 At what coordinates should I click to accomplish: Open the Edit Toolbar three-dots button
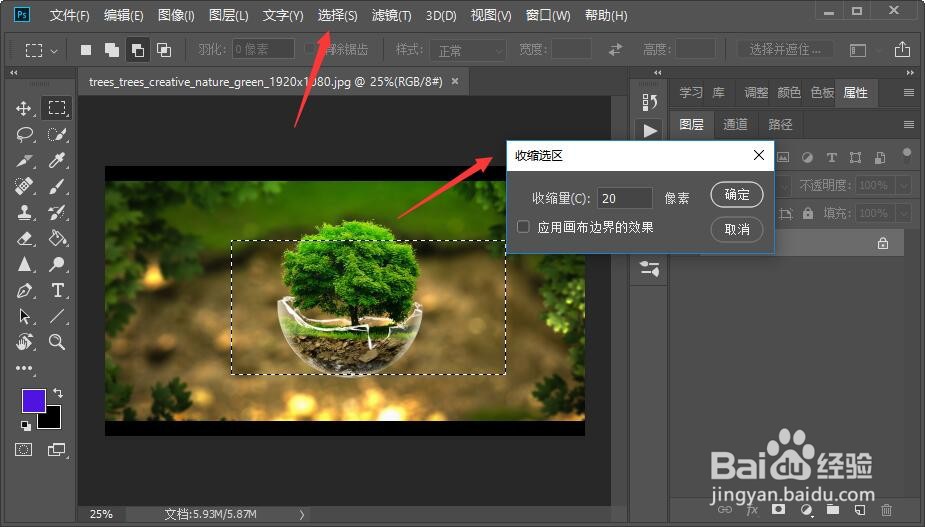(24, 368)
